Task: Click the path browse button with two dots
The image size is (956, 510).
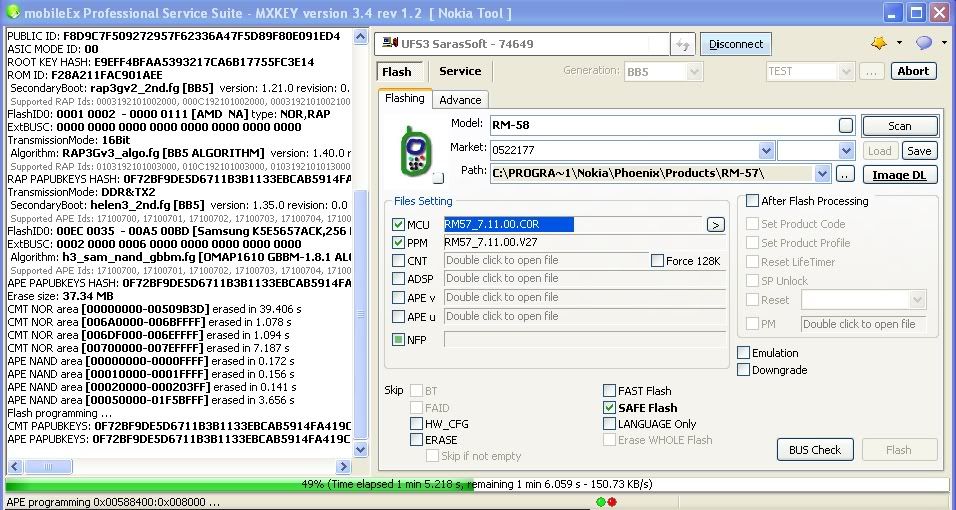Action: click(x=845, y=174)
